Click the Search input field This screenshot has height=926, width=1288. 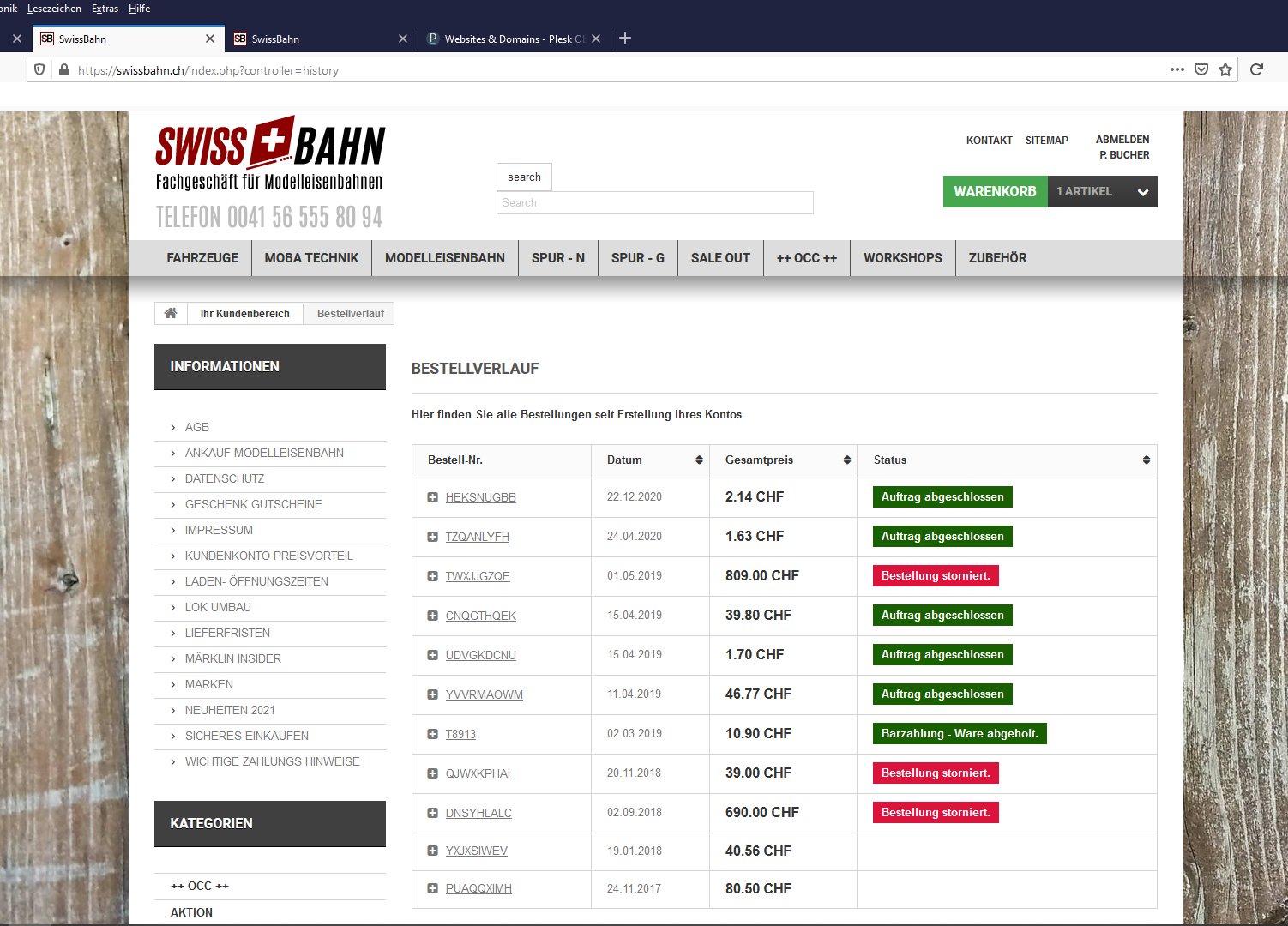tap(655, 203)
